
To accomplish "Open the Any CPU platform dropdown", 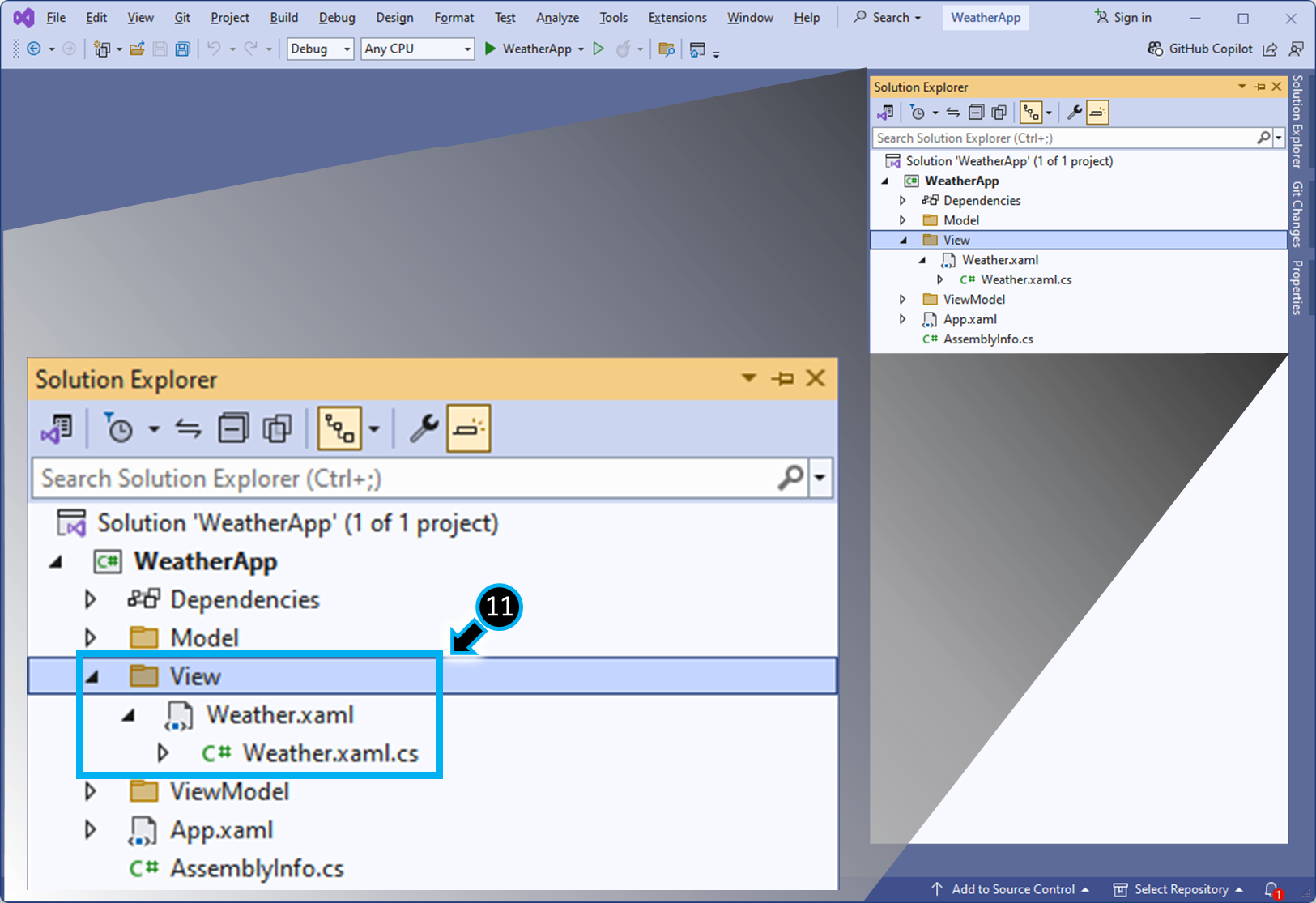I will click(x=417, y=49).
